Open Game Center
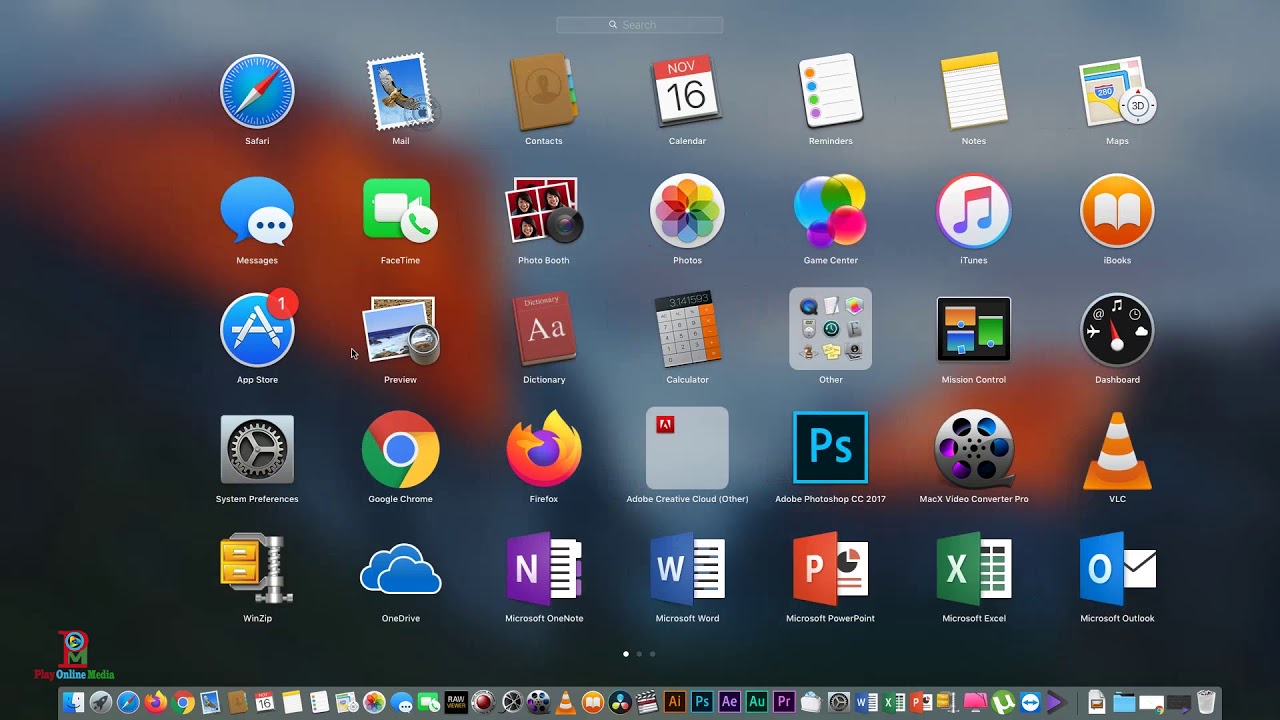The width and height of the screenshot is (1280, 720). click(830, 211)
